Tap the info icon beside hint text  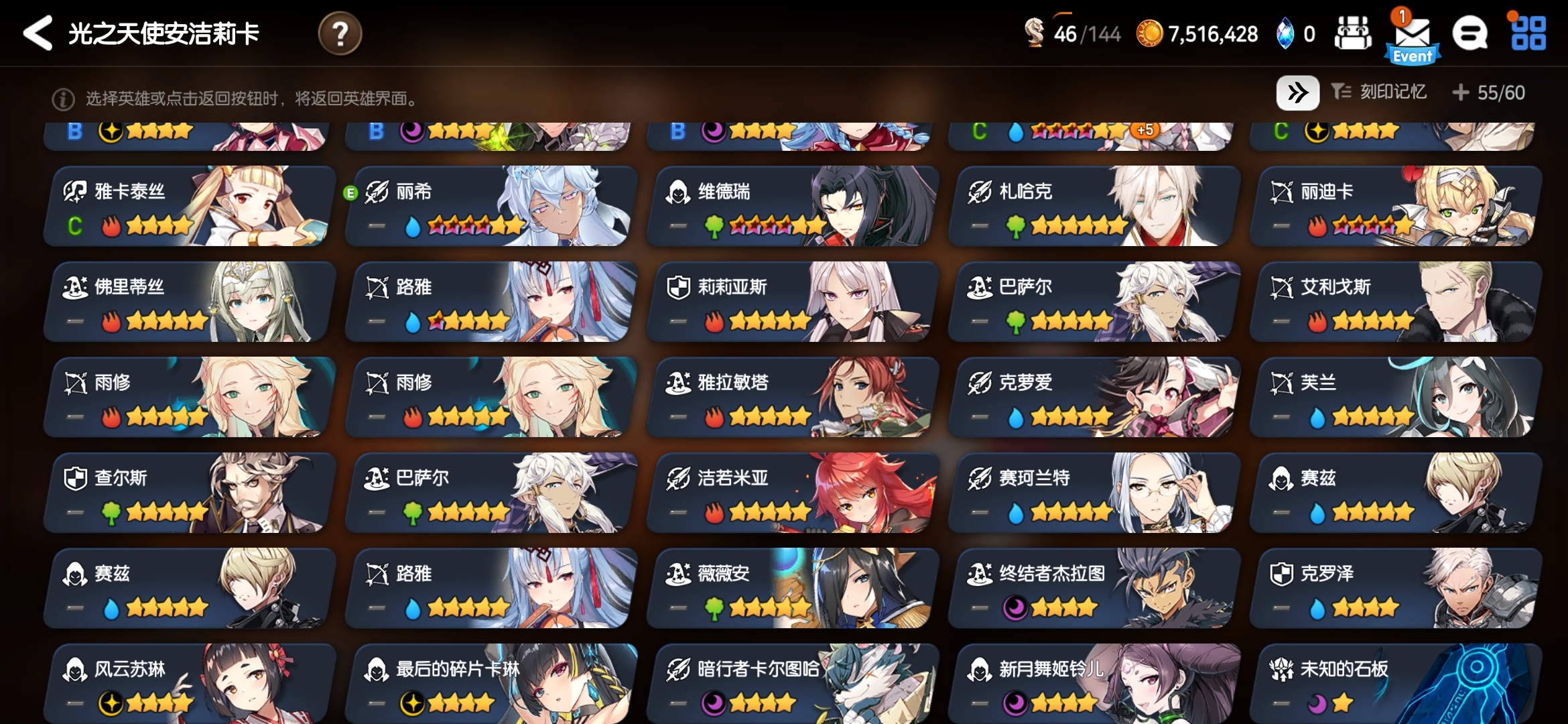[63, 99]
